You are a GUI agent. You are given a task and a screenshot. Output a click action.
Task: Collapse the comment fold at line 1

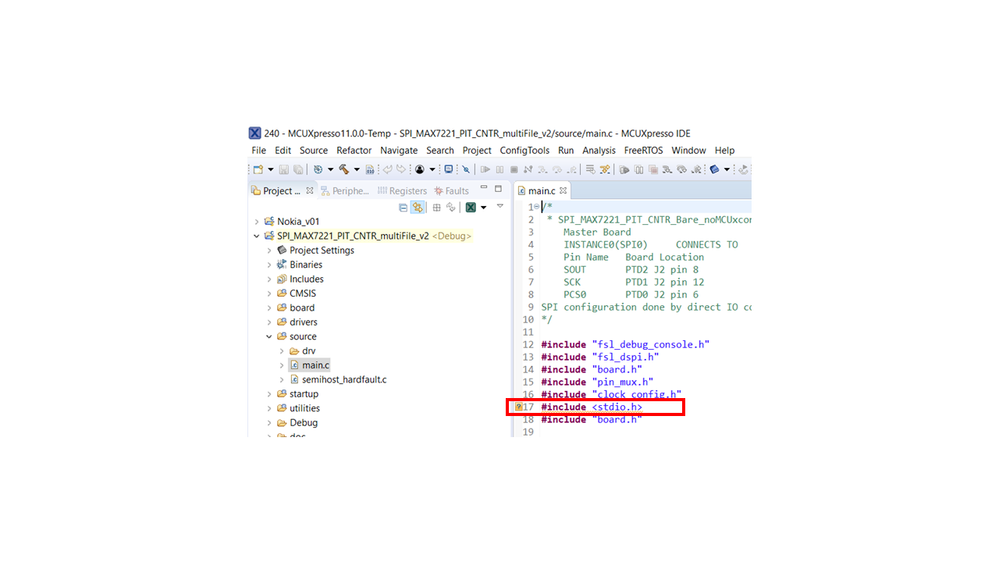point(536,207)
